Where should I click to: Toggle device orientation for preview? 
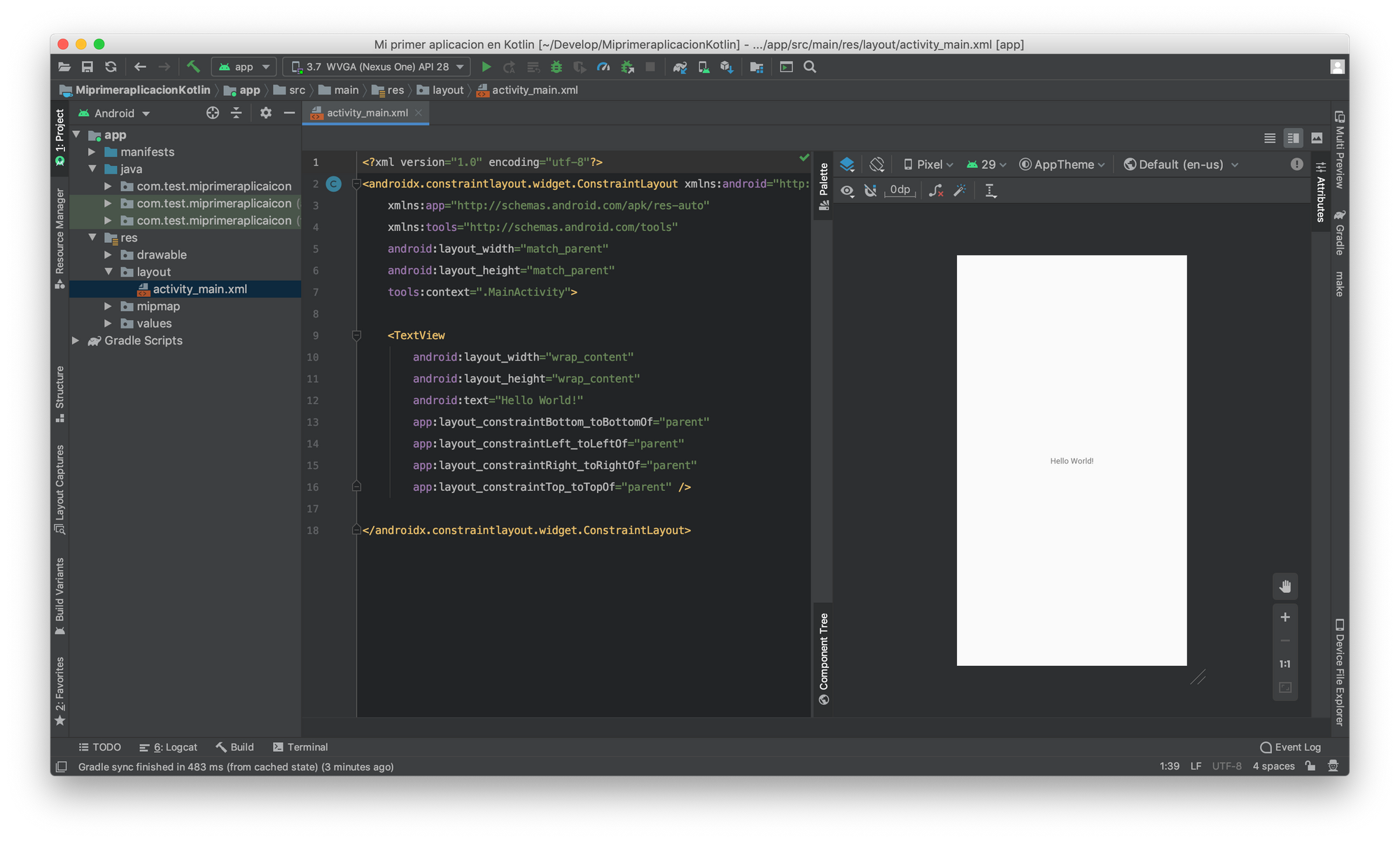click(x=877, y=165)
